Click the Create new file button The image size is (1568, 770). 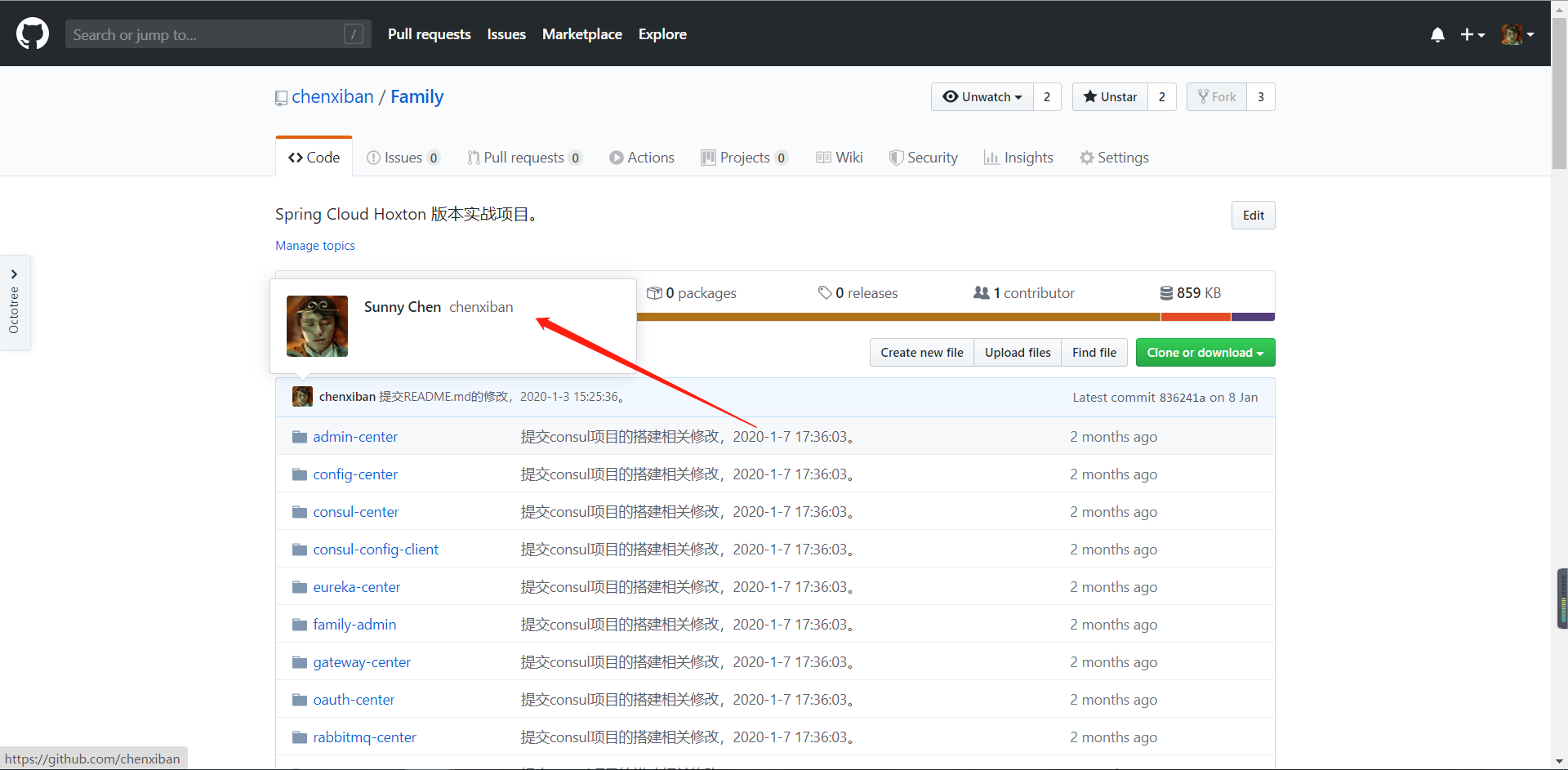(921, 352)
